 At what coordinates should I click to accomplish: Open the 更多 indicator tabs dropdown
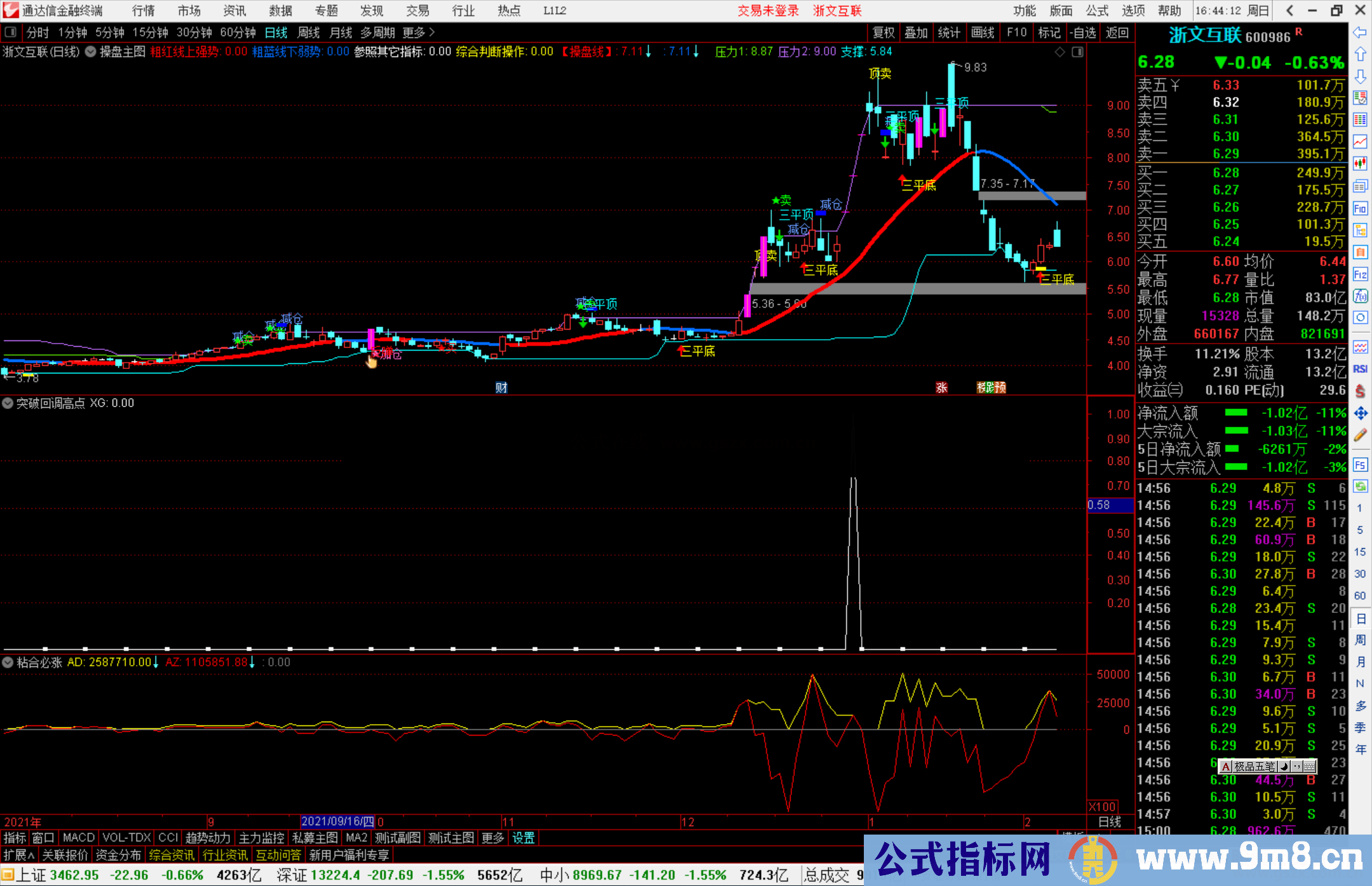coord(492,838)
